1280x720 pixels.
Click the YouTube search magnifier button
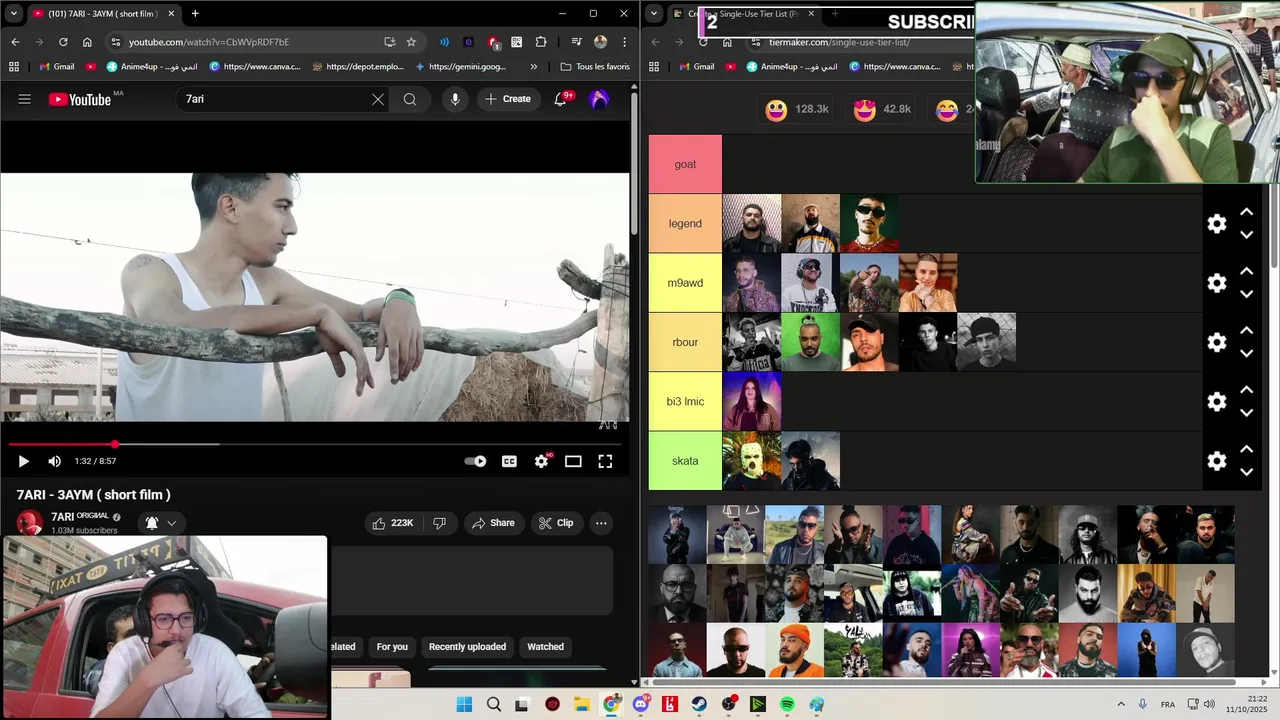coord(410,99)
